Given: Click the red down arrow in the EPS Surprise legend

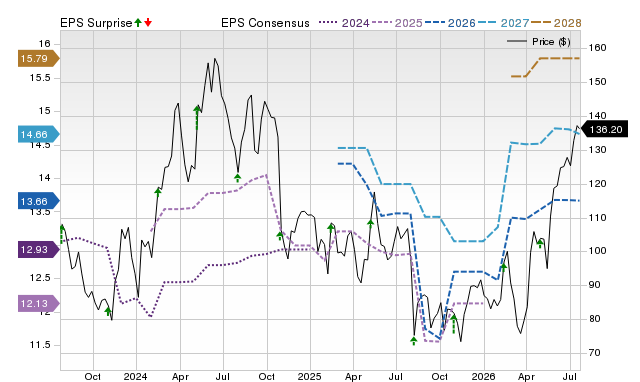Looking at the screenshot, I should (148, 23).
